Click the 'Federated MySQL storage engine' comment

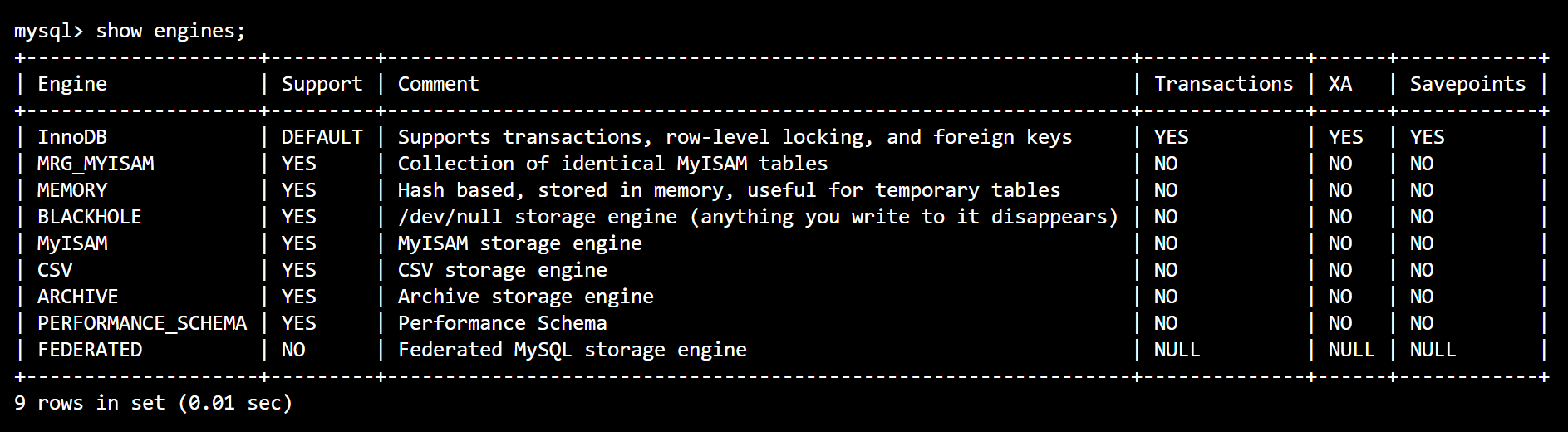point(572,350)
